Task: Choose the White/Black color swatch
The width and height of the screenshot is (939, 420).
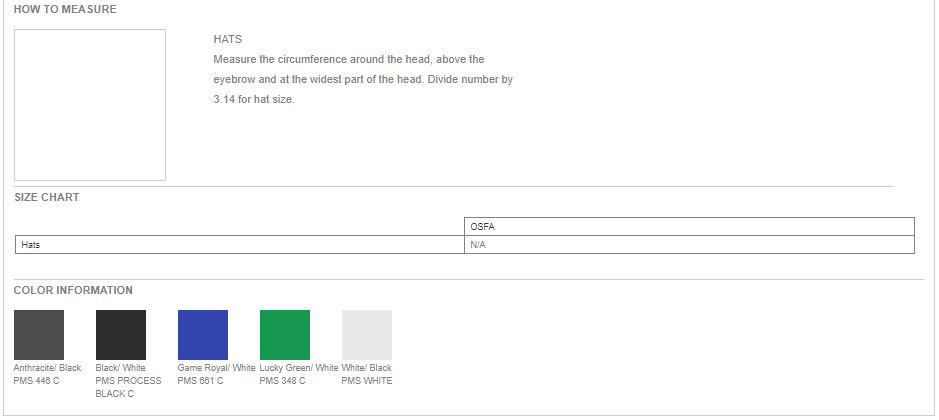Action: pos(367,335)
